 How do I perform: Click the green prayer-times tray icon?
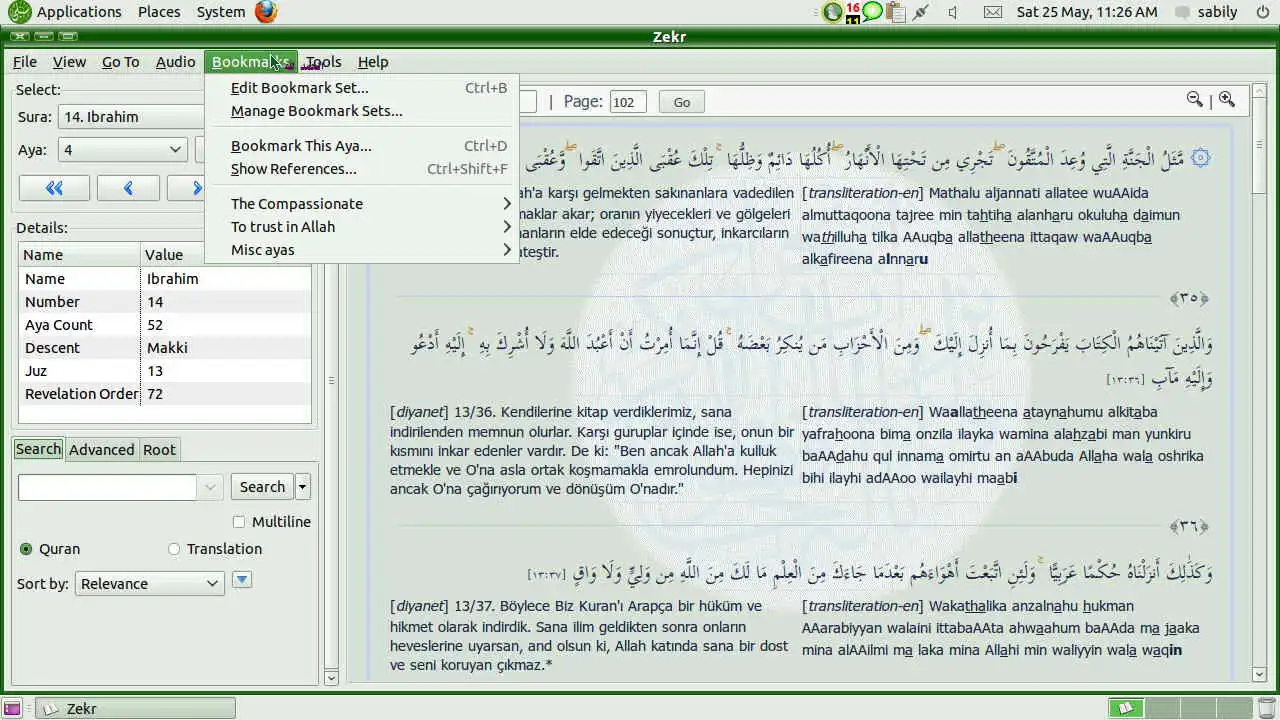click(x=832, y=12)
